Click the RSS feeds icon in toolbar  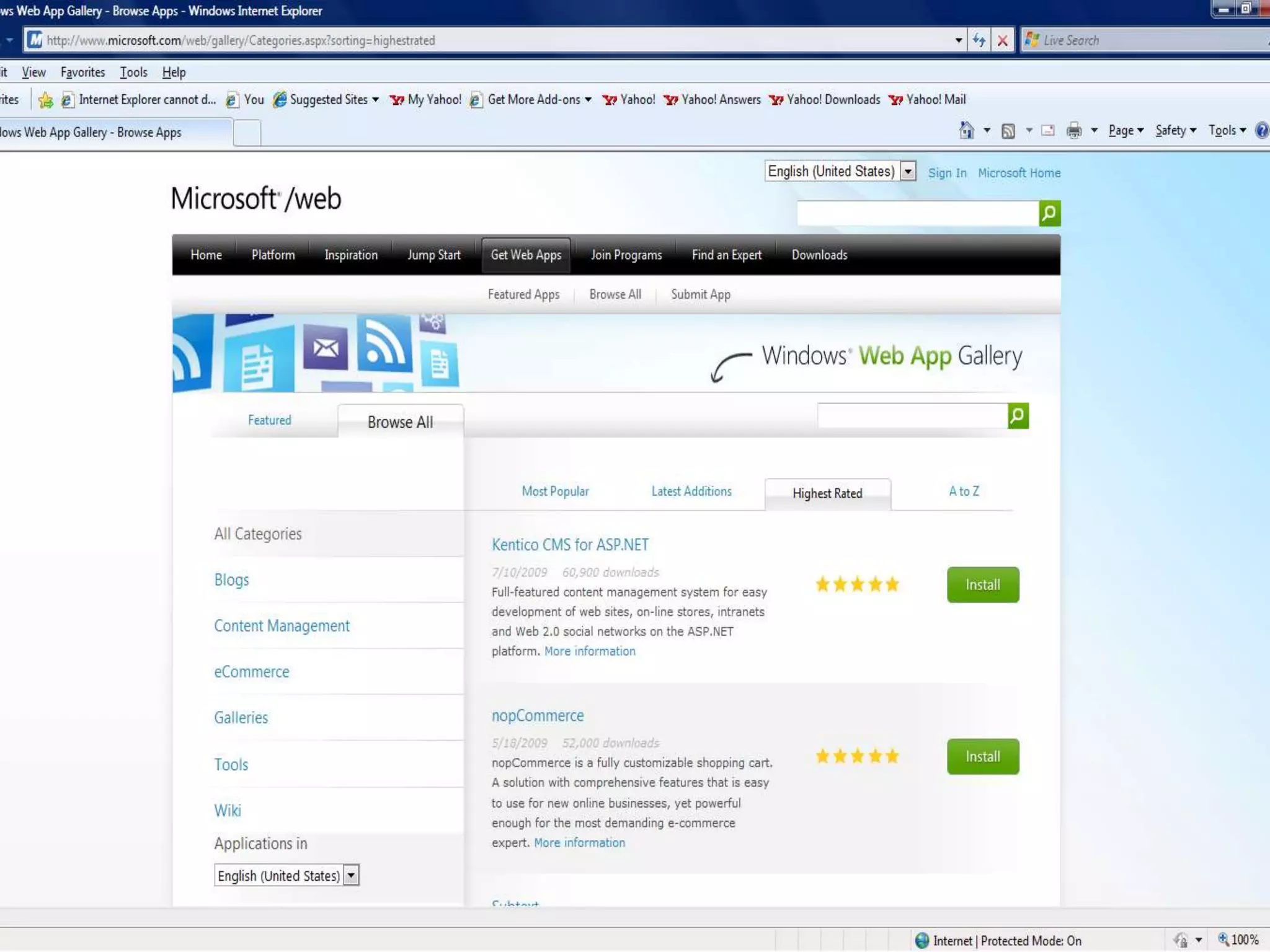pyautogui.click(x=1008, y=131)
